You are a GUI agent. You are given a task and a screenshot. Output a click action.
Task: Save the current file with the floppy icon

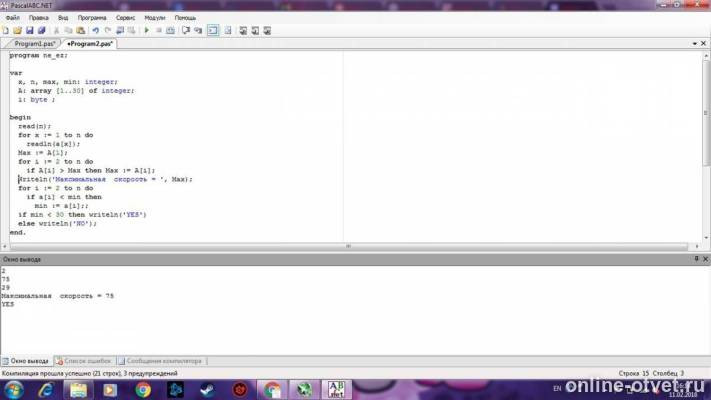pyautogui.click(x=29, y=30)
